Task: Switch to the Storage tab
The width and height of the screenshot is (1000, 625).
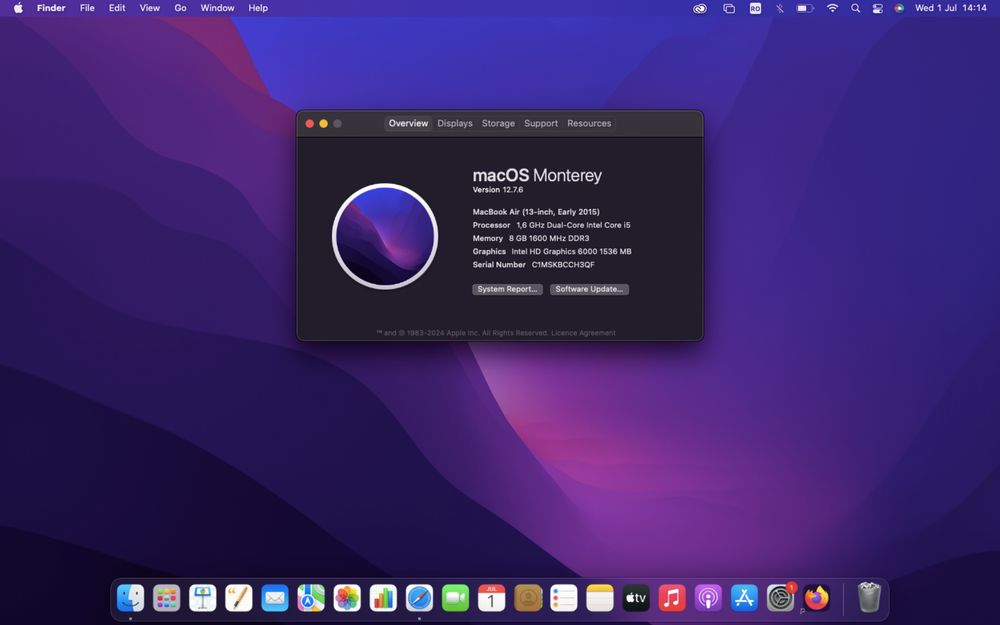Action: (498, 124)
